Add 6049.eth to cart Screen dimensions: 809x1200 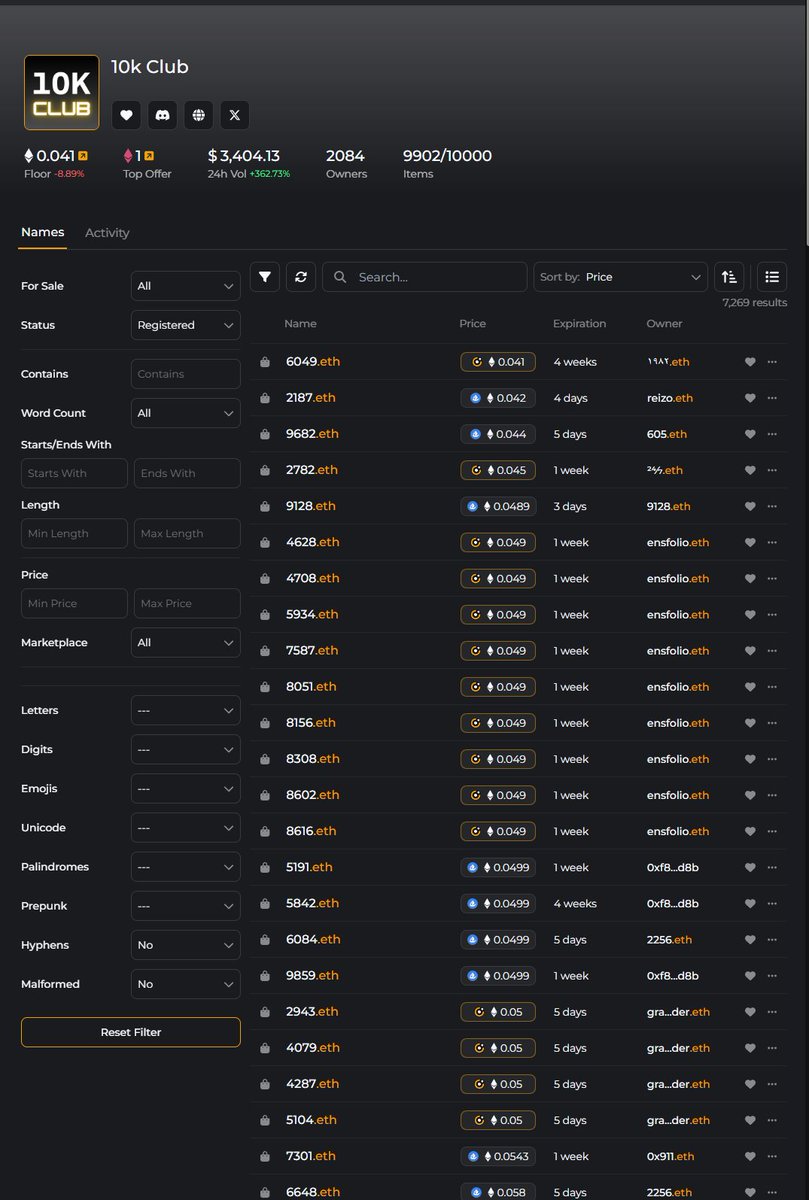point(265,362)
